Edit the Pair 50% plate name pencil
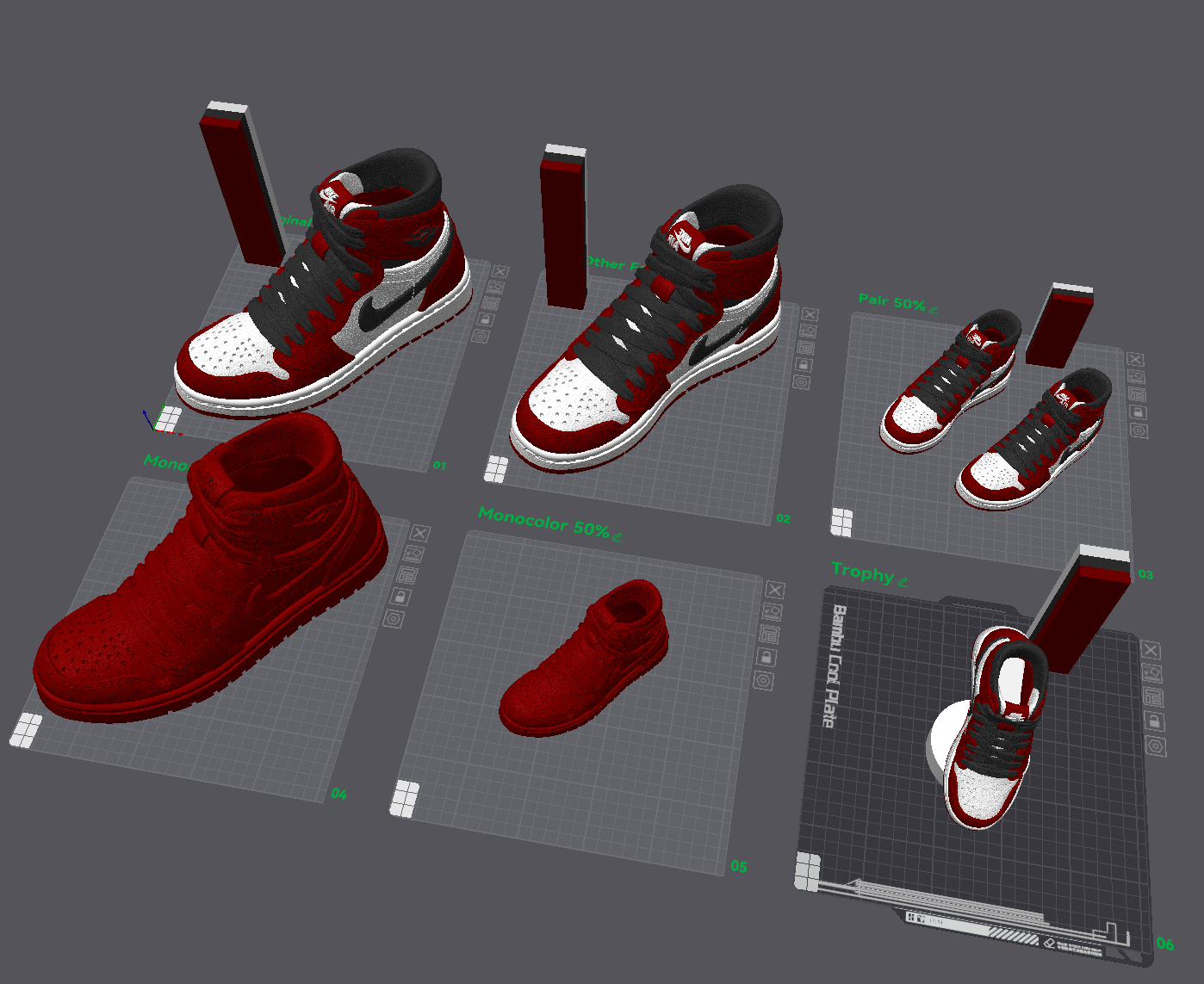This screenshot has width=1204, height=984. [933, 309]
